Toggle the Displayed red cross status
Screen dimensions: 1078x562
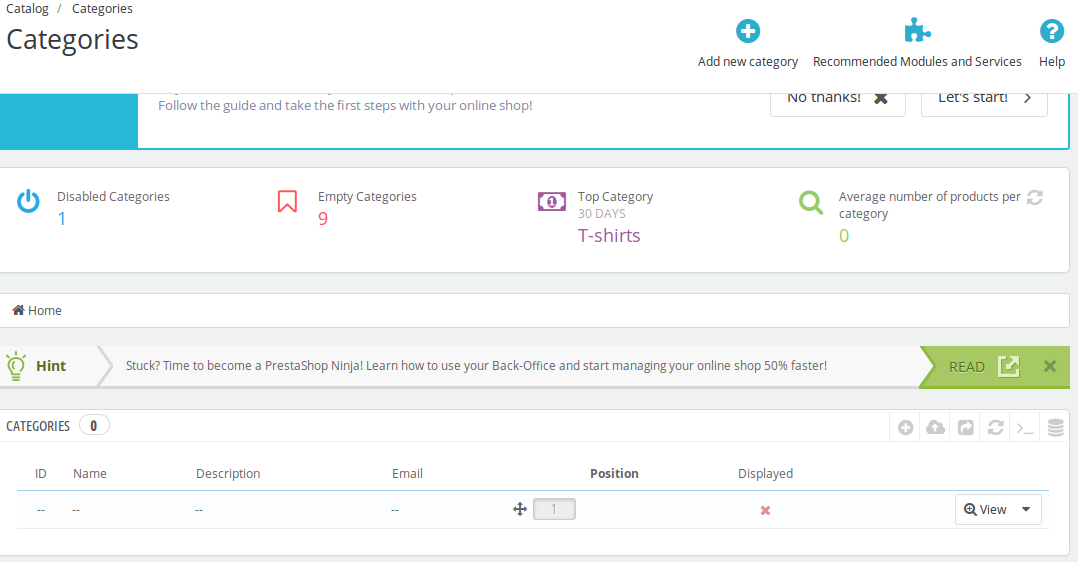(765, 510)
